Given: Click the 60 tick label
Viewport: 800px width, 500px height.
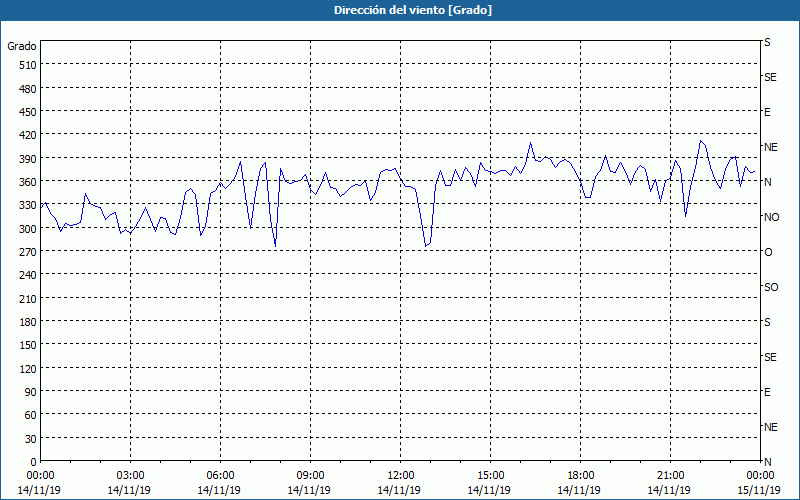Looking at the screenshot, I should pos(31,415).
